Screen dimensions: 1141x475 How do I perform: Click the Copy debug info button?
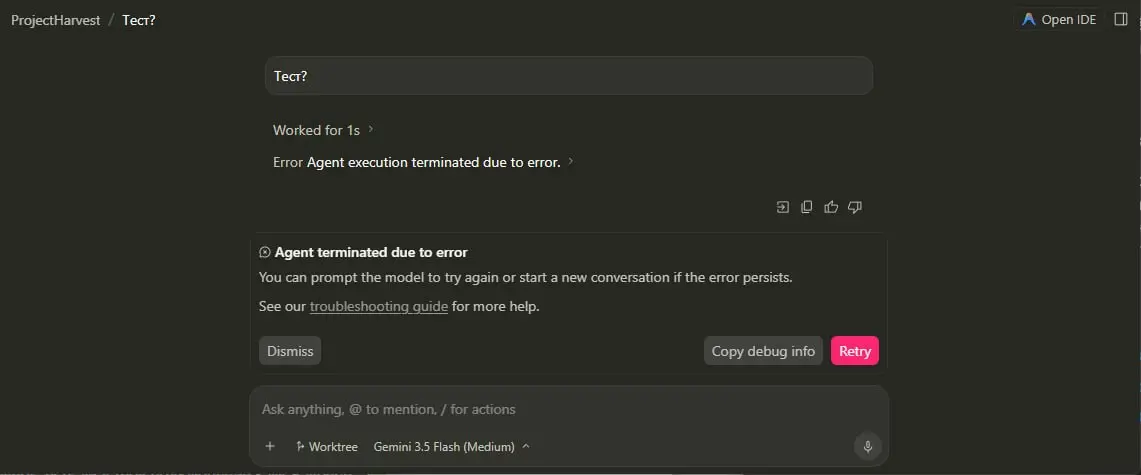[x=763, y=351]
